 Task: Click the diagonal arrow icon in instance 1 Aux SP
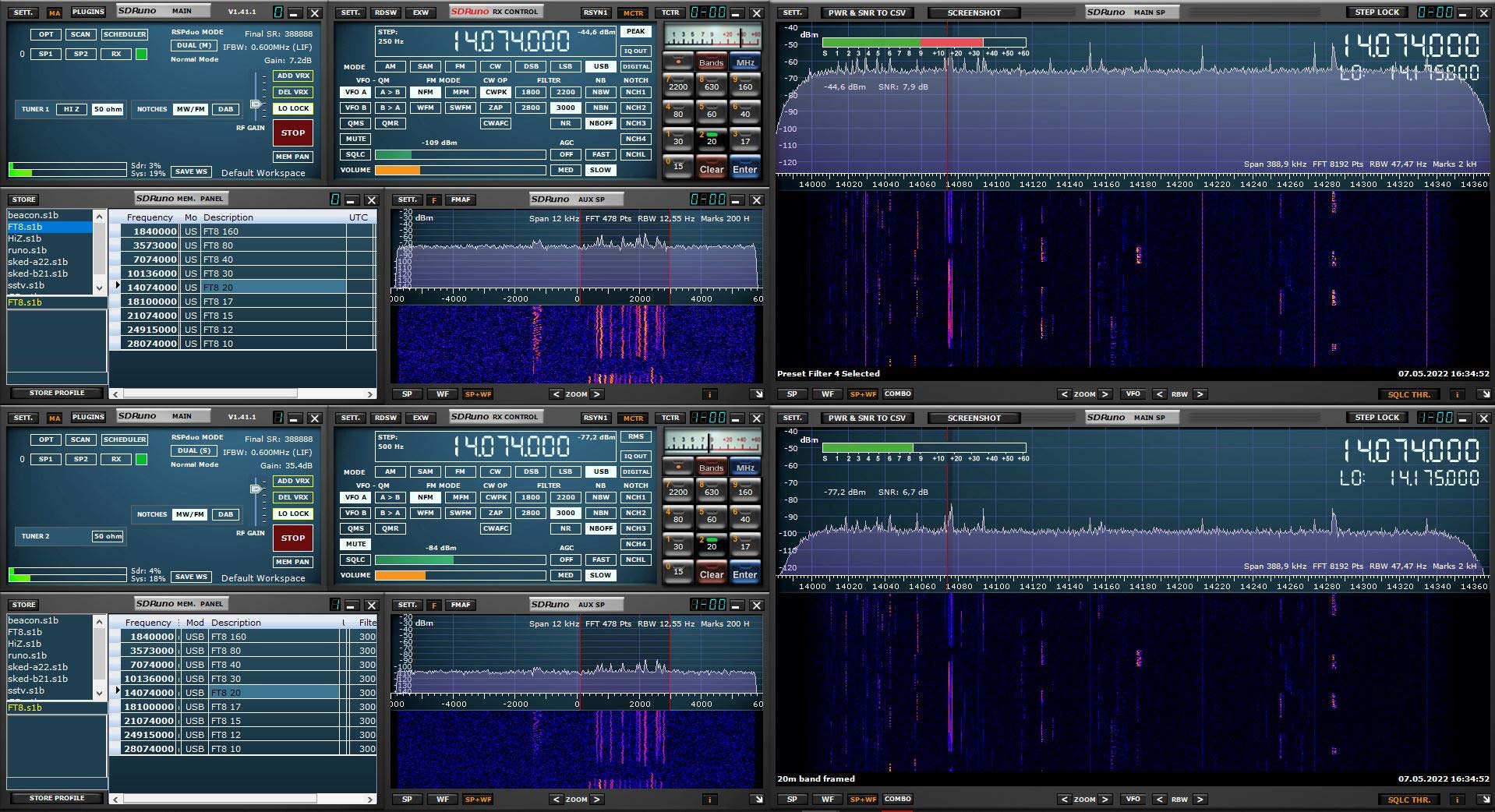[757, 800]
